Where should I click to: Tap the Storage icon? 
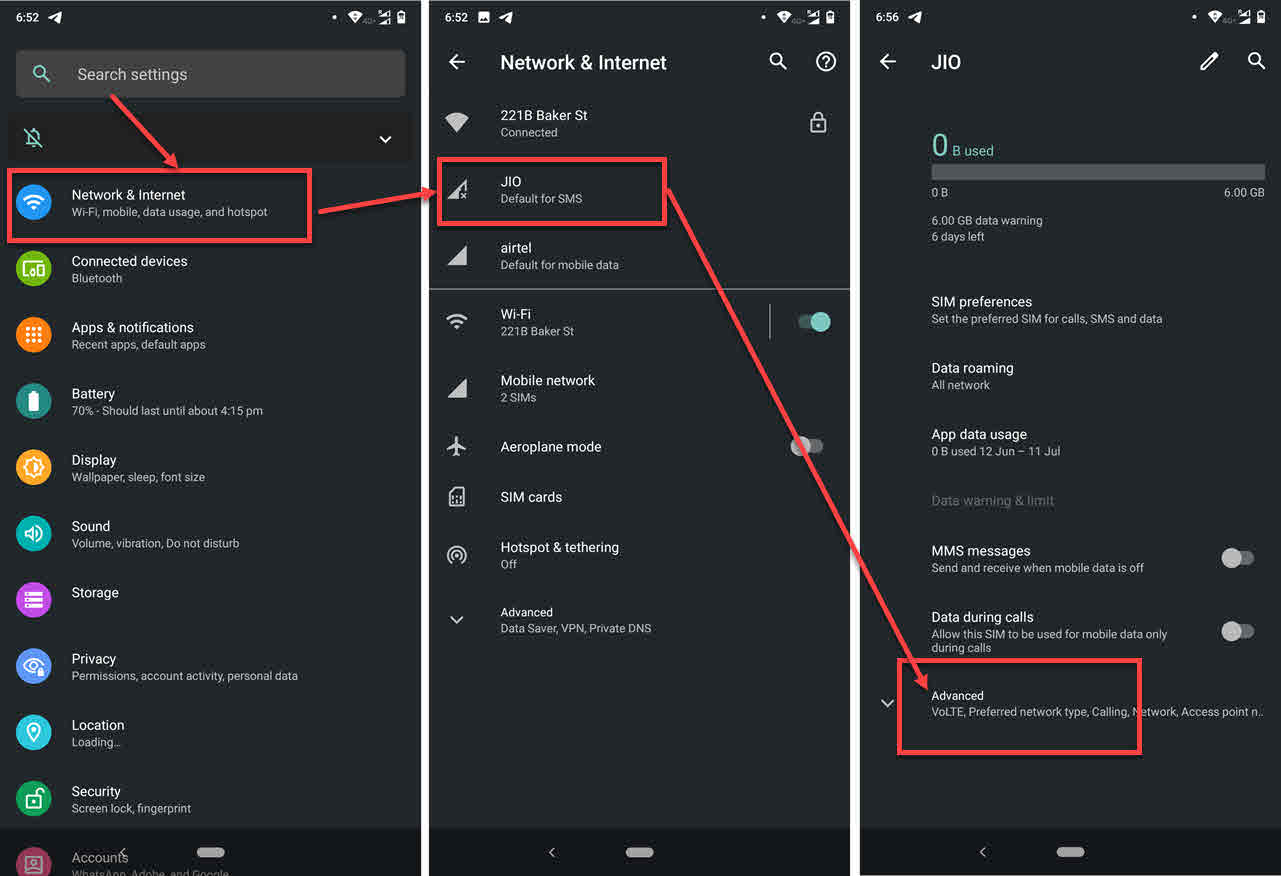click(34, 600)
